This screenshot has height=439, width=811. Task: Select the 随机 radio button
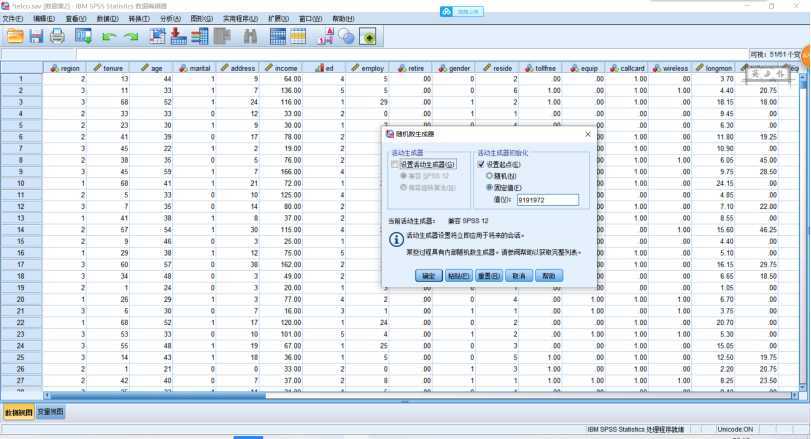[489, 176]
